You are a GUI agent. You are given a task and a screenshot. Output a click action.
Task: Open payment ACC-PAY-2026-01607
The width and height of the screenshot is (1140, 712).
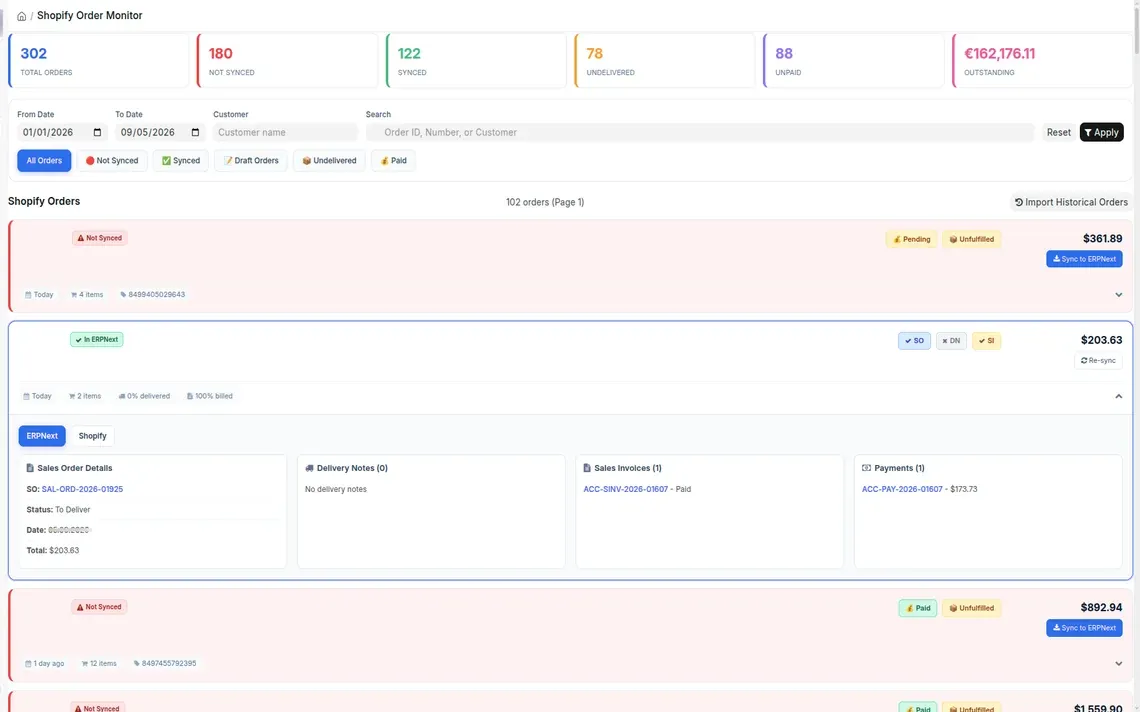tap(902, 489)
